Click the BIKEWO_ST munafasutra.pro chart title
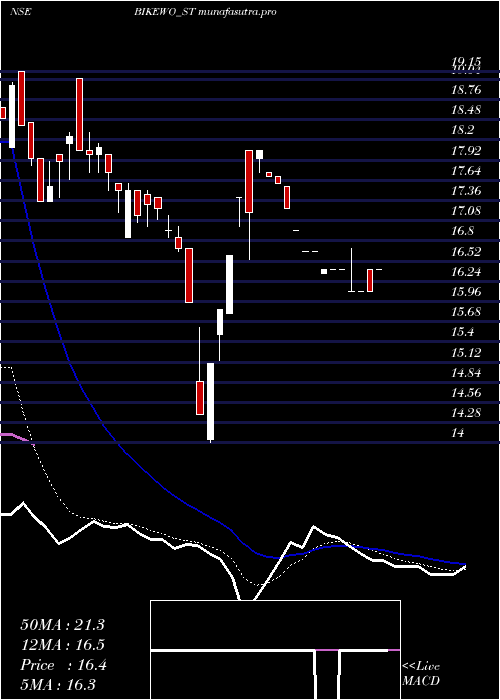The height and width of the screenshot is (700, 500). click(x=205, y=12)
